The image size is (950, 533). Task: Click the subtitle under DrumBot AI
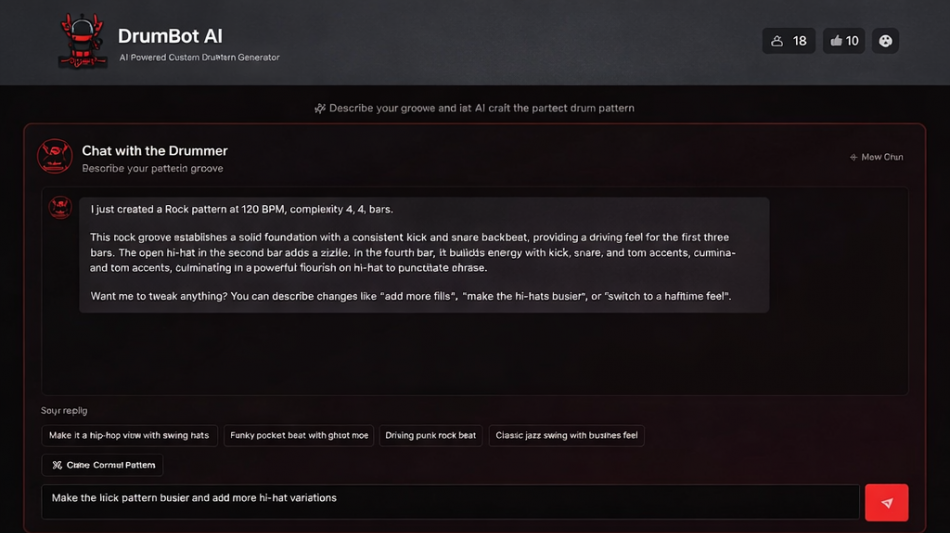pyautogui.click(x=199, y=58)
